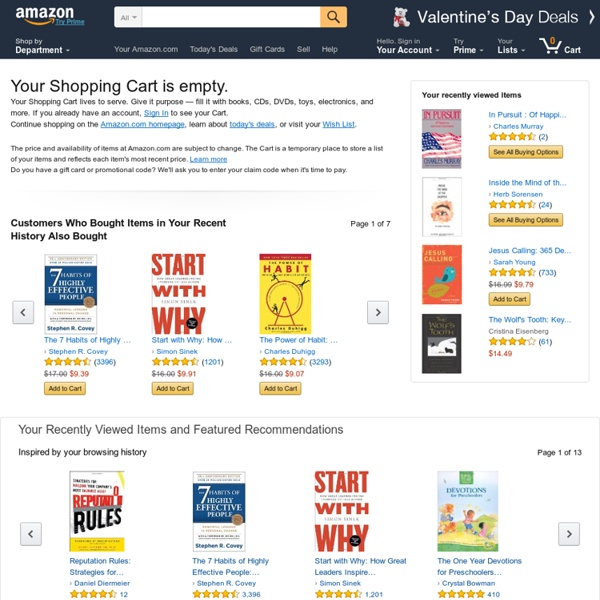Click the search text field
This screenshot has width=600, height=600.
click(x=231, y=17)
